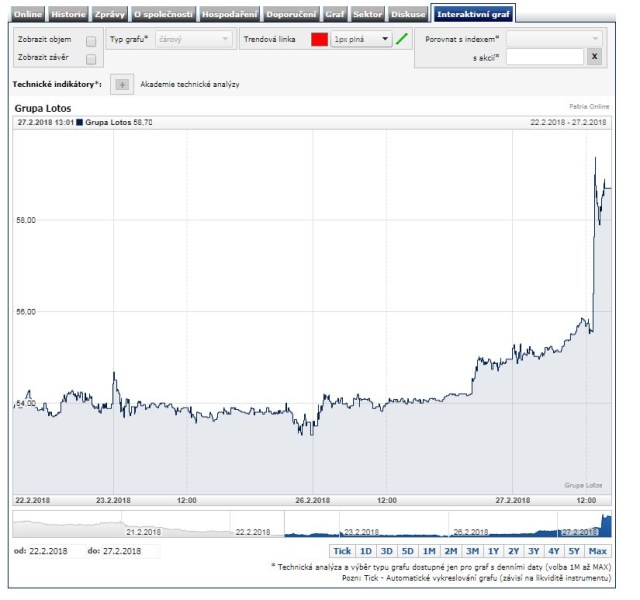Select the 5D time range button
Viewport: 640px width, 600px height.
pyautogui.click(x=407, y=551)
